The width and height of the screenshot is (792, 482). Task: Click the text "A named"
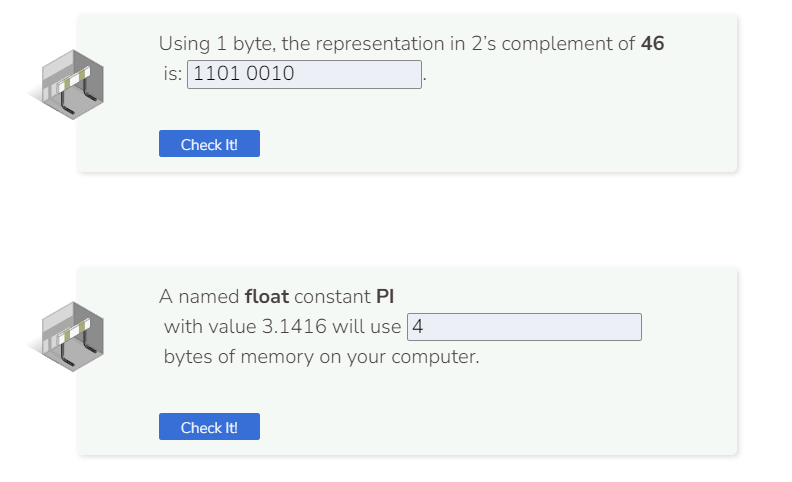pos(198,297)
